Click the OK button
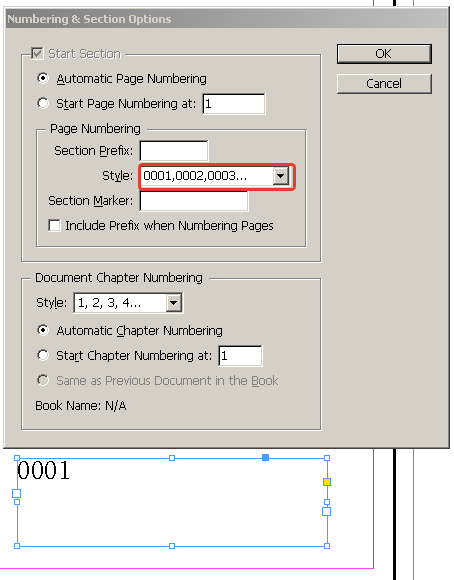Screen dimensions: 454x580 pyautogui.click(x=384, y=54)
